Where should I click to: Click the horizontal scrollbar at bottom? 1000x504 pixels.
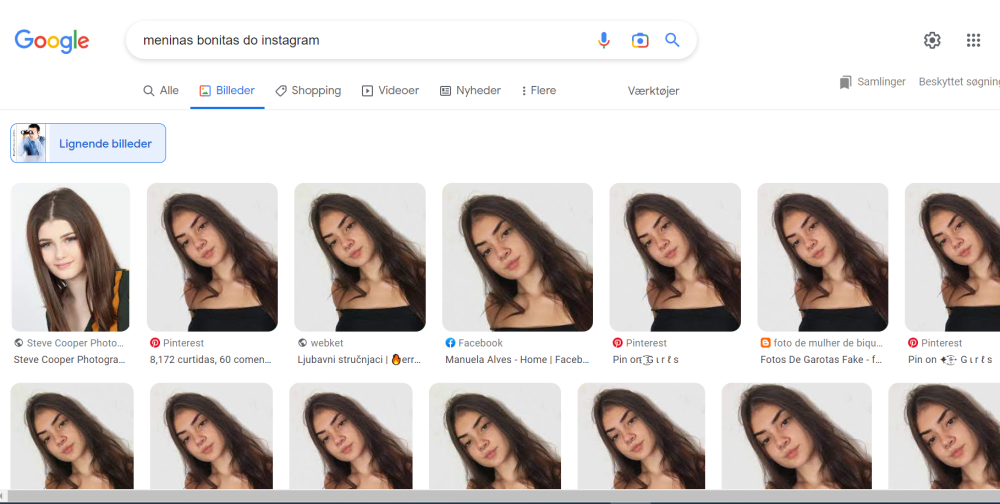500,496
